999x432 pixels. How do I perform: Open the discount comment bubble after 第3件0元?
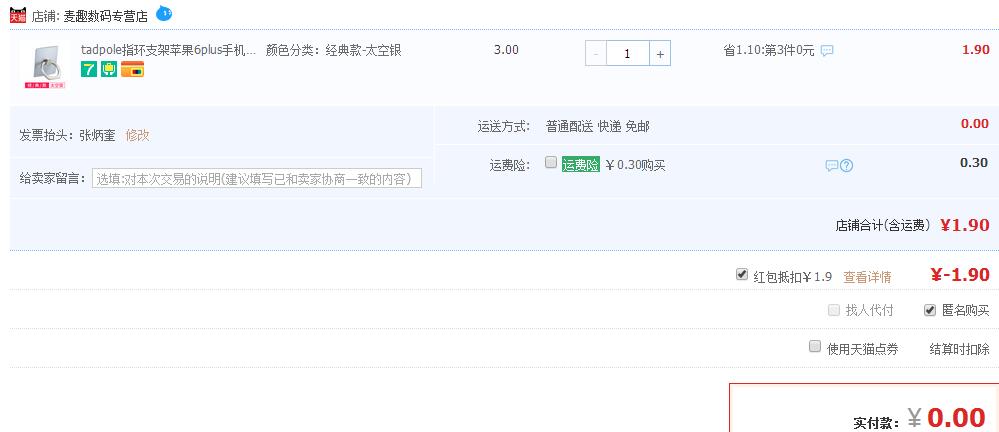(x=827, y=51)
